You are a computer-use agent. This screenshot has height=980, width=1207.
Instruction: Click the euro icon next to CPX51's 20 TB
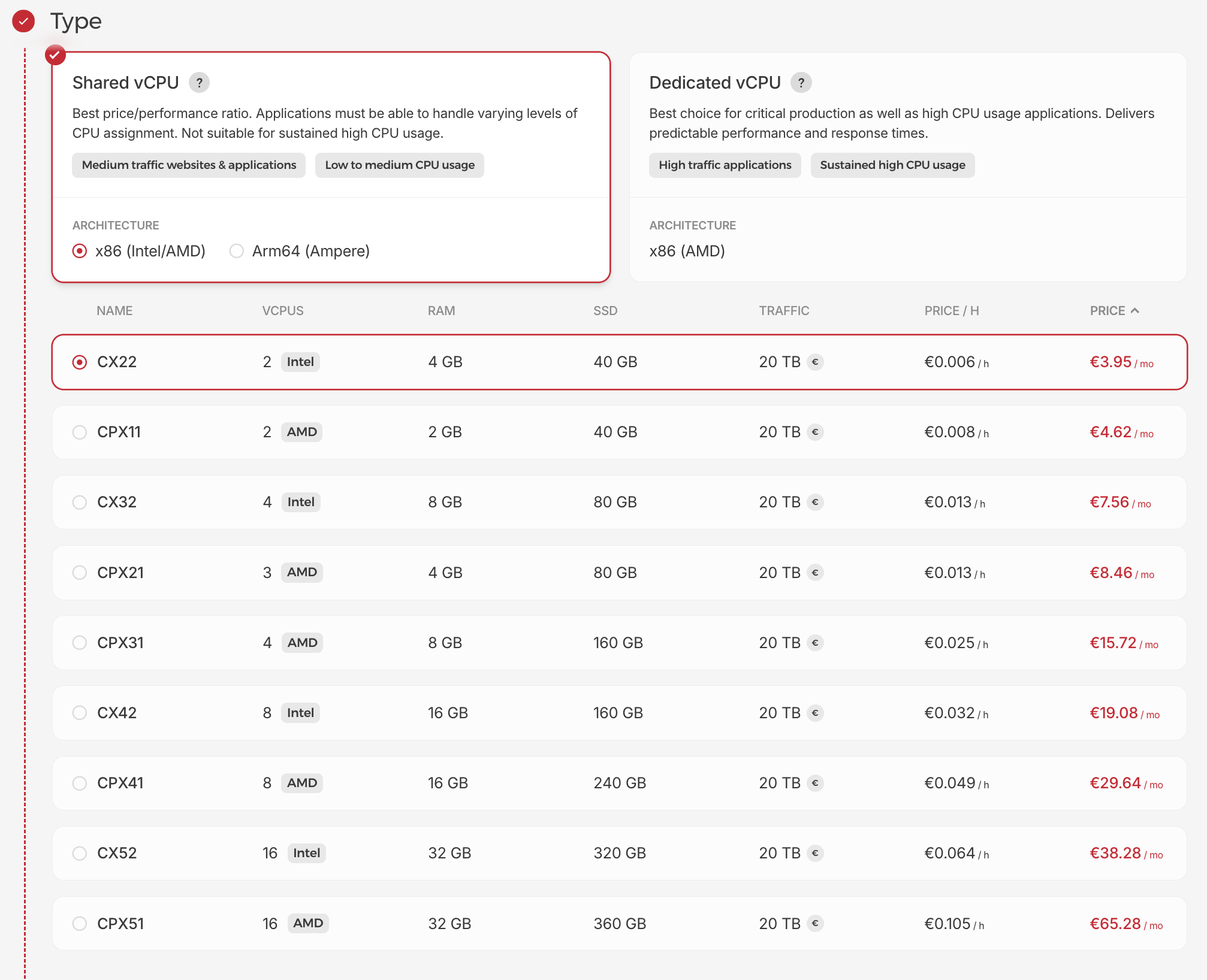(x=816, y=923)
